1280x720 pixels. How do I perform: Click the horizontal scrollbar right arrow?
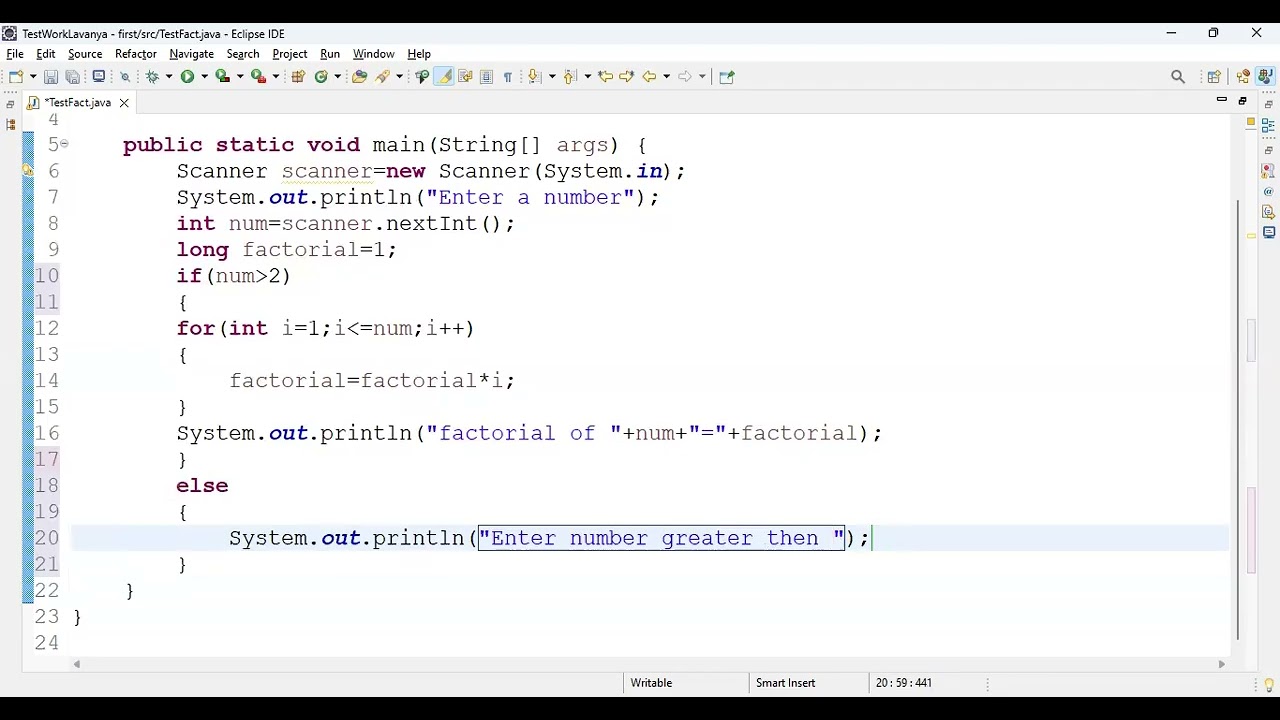tap(1221, 664)
